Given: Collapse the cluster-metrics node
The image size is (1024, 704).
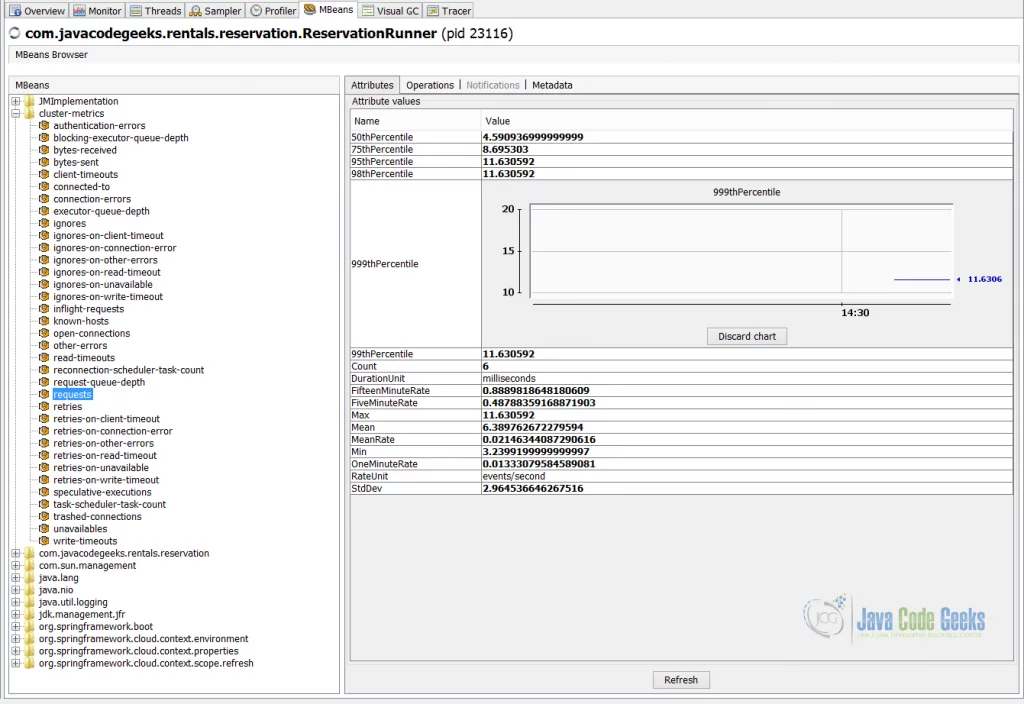Looking at the screenshot, I should point(16,113).
